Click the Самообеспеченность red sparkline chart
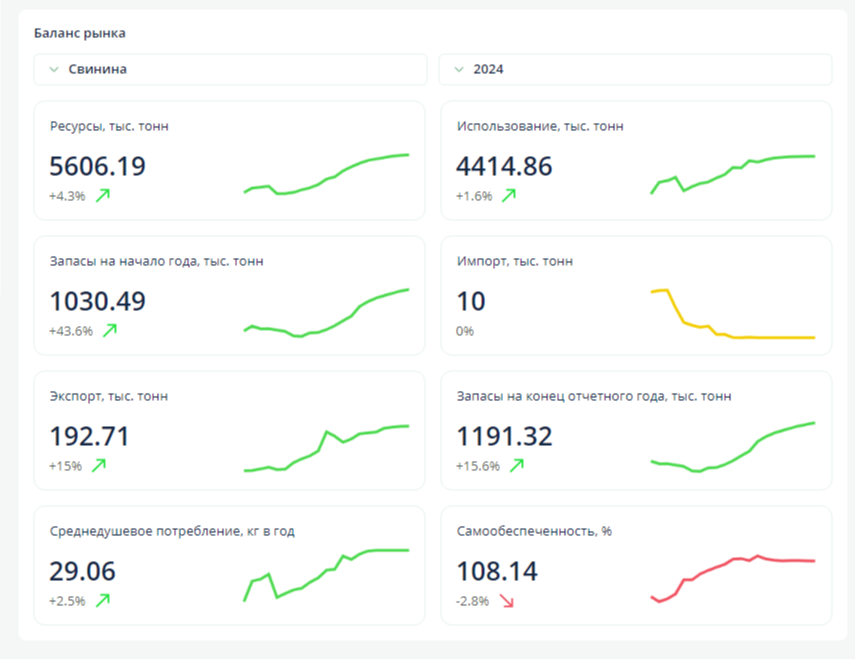Viewport: 855px width, 659px height. (x=733, y=578)
